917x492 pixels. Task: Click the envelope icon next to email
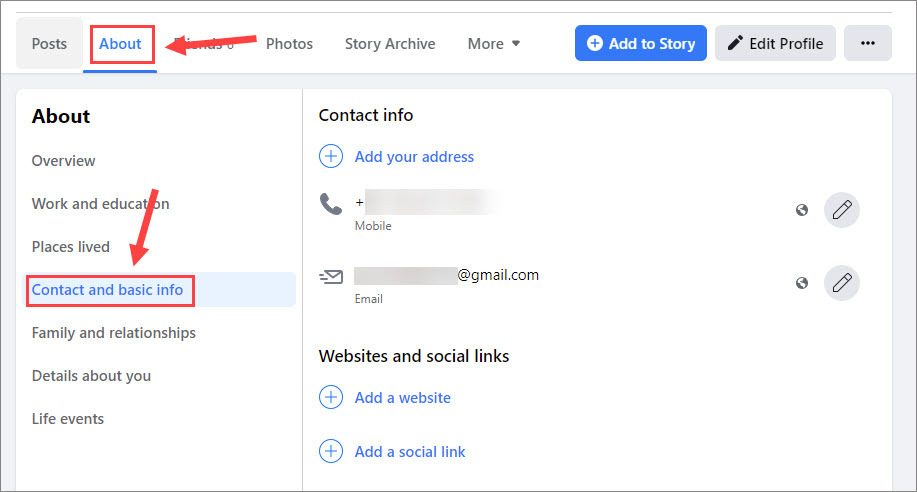pos(331,276)
